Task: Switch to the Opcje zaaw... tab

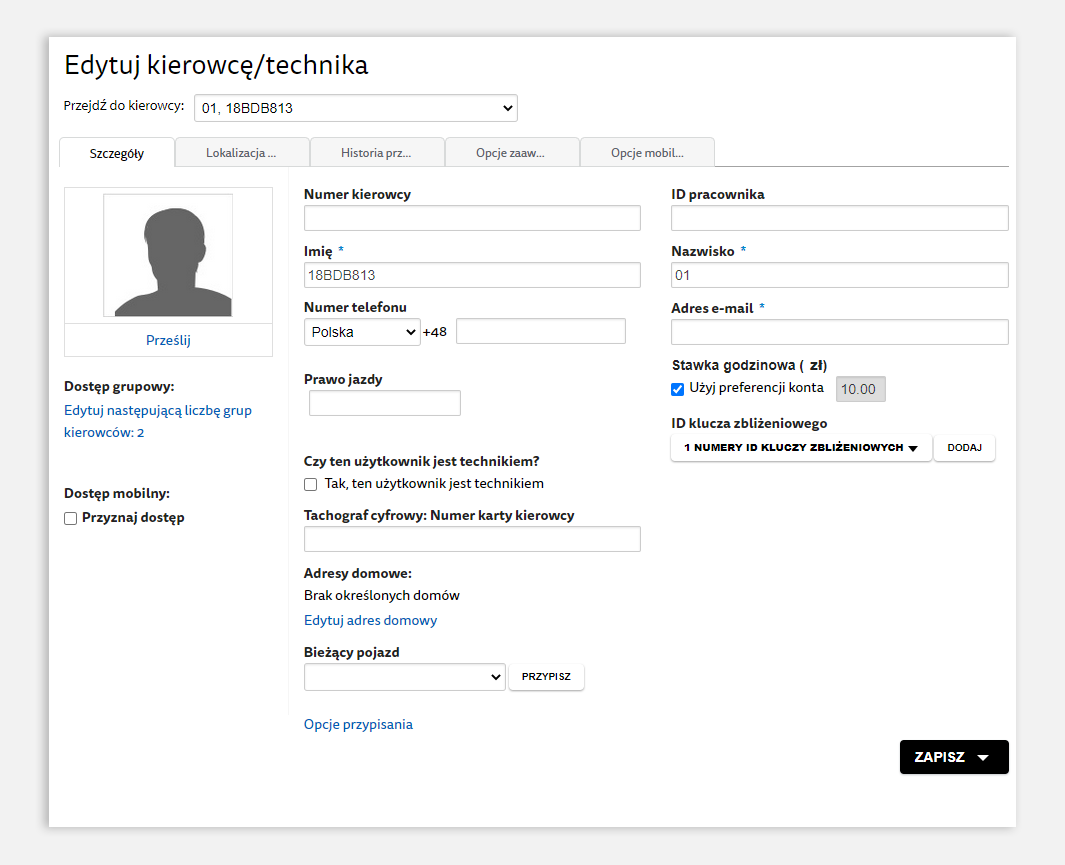Action: point(511,153)
